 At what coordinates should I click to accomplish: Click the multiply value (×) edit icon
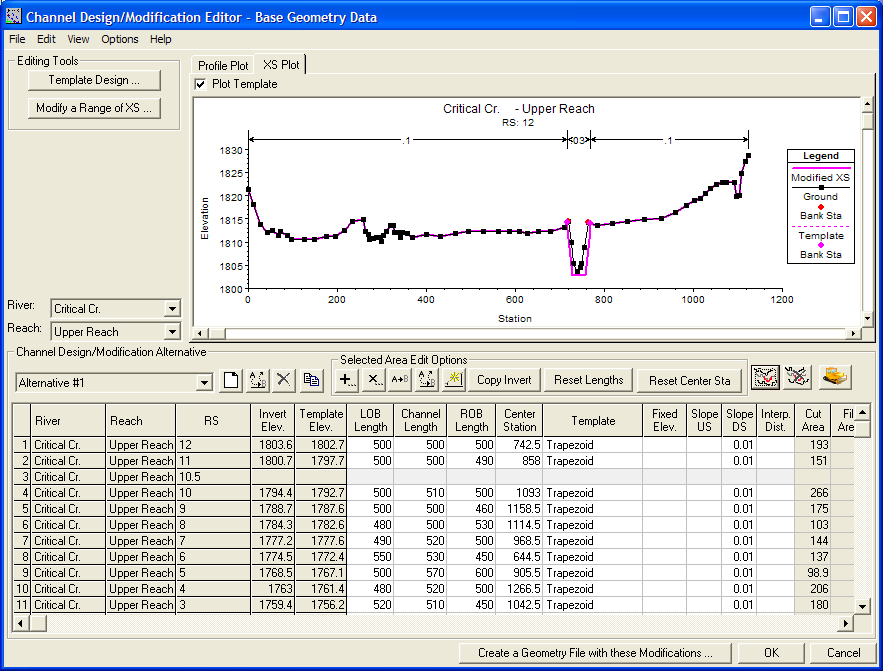pos(373,380)
